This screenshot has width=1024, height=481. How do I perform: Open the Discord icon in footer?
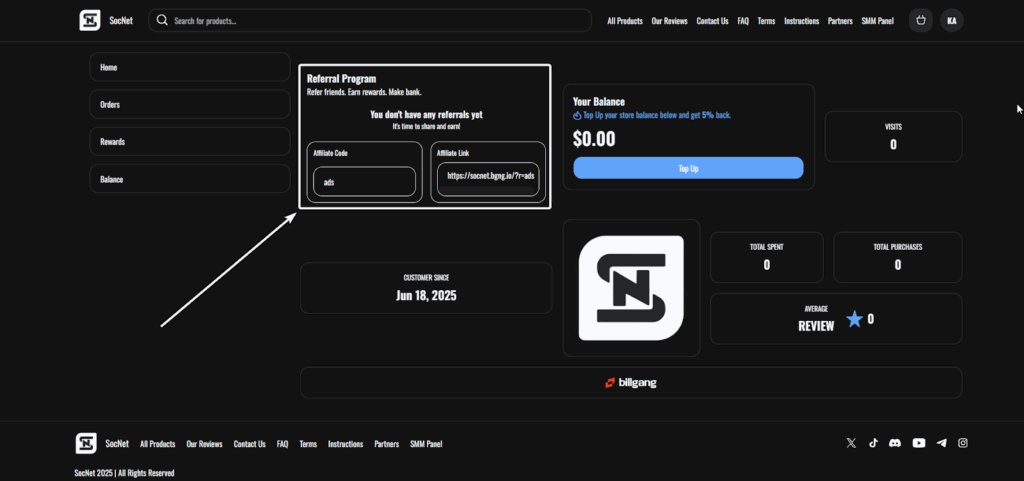[x=896, y=443]
